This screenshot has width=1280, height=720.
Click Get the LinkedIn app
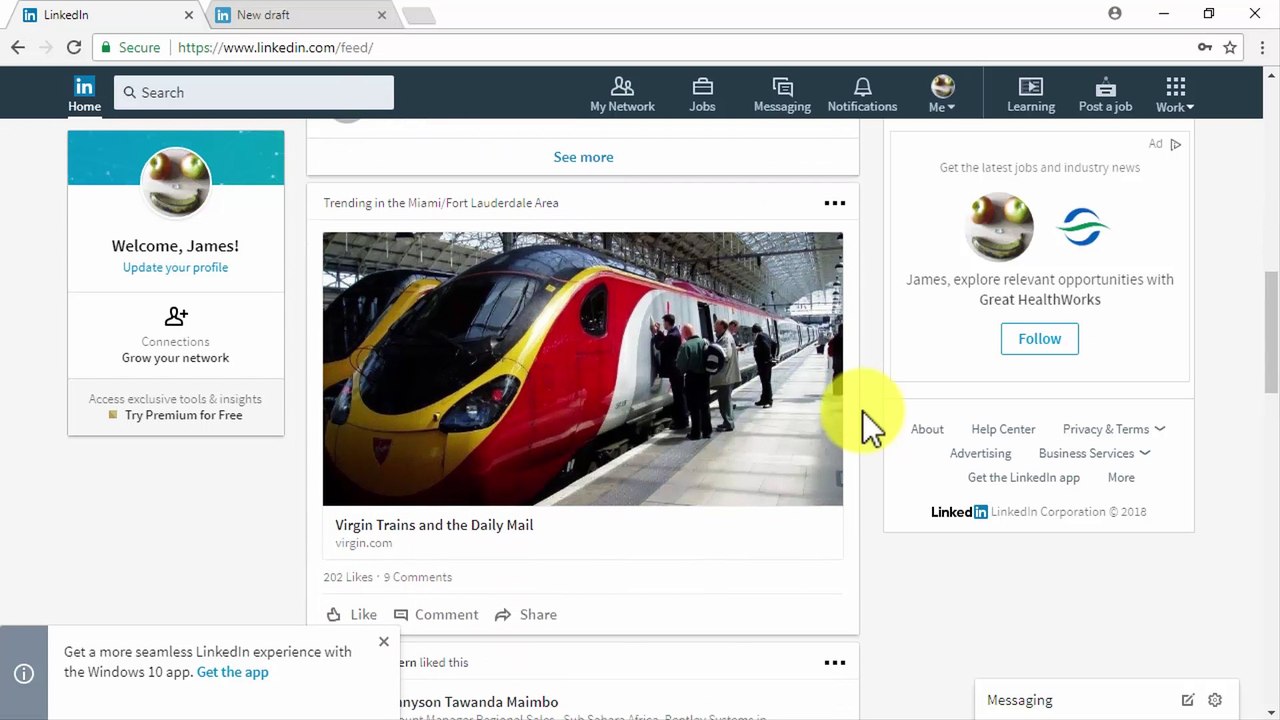(1024, 477)
